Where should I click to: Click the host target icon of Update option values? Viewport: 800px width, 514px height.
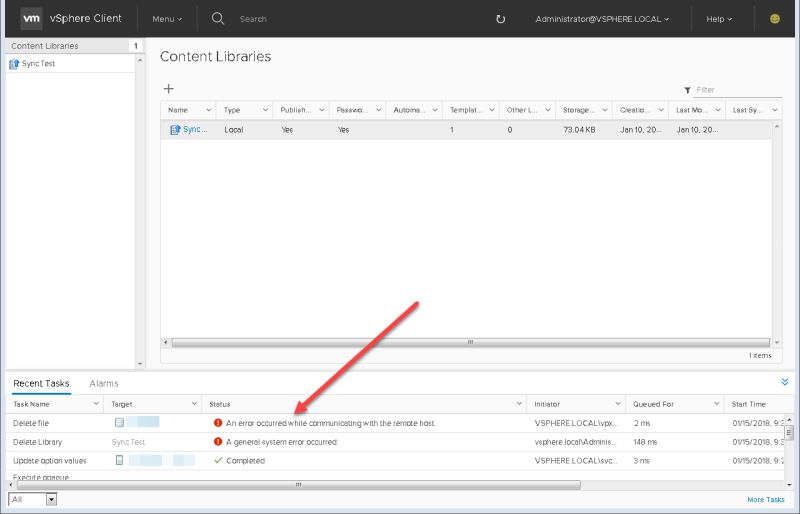[x=119, y=460]
